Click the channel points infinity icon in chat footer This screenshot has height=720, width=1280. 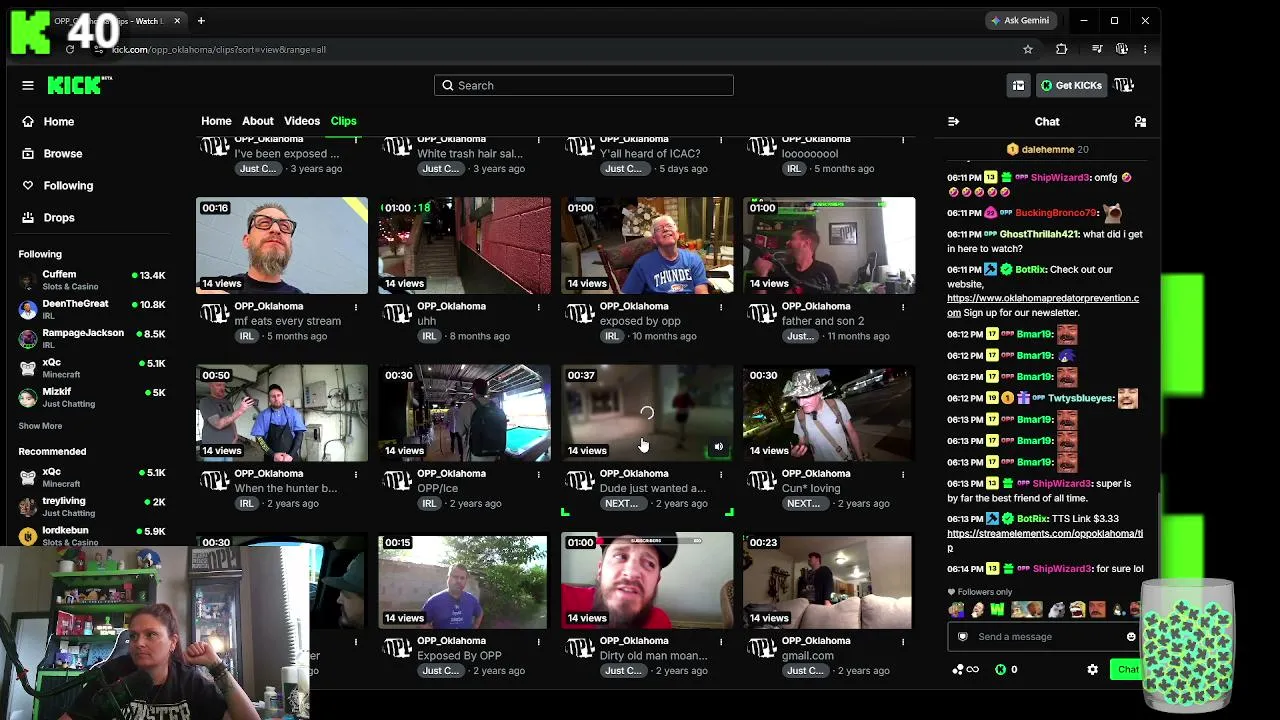[965, 669]
